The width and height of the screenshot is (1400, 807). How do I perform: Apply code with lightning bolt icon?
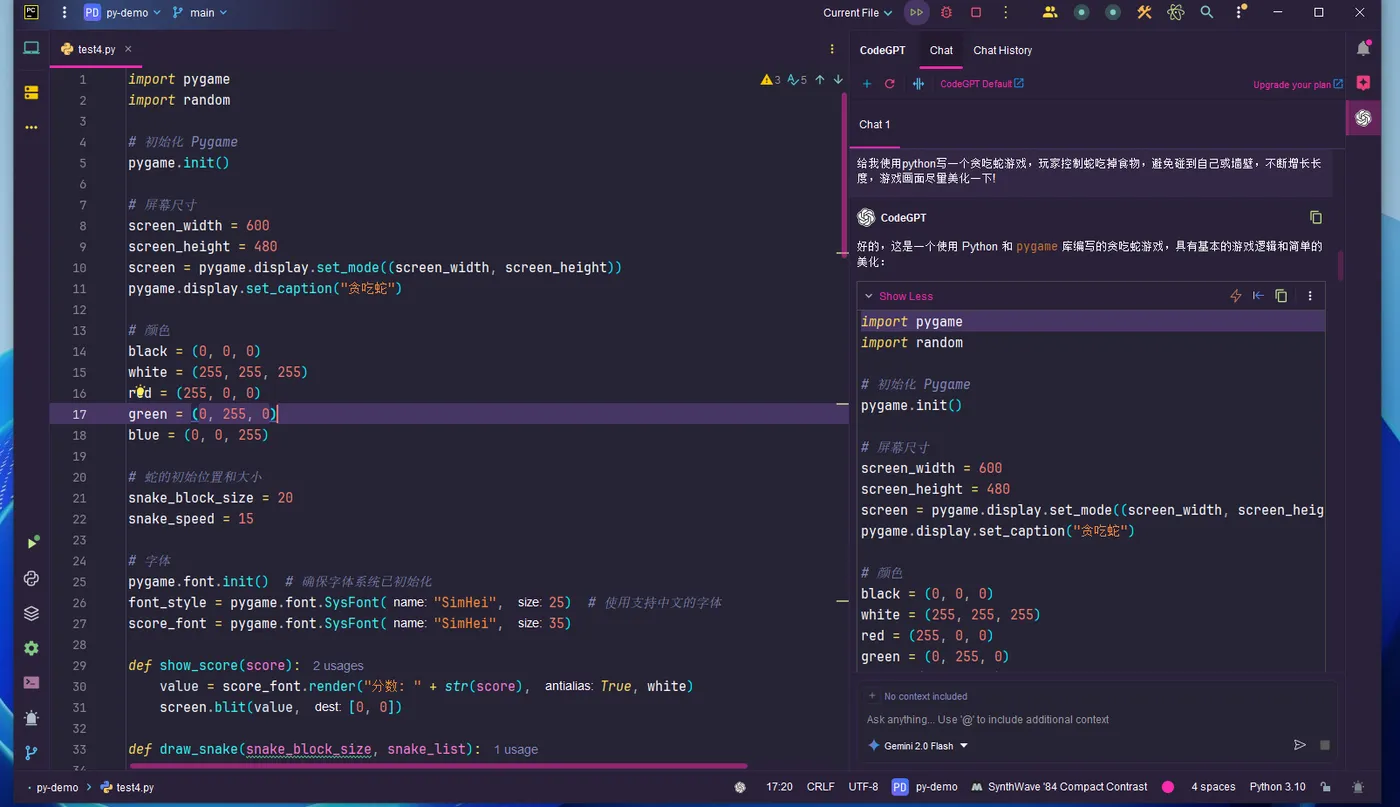click(1235, 296)
